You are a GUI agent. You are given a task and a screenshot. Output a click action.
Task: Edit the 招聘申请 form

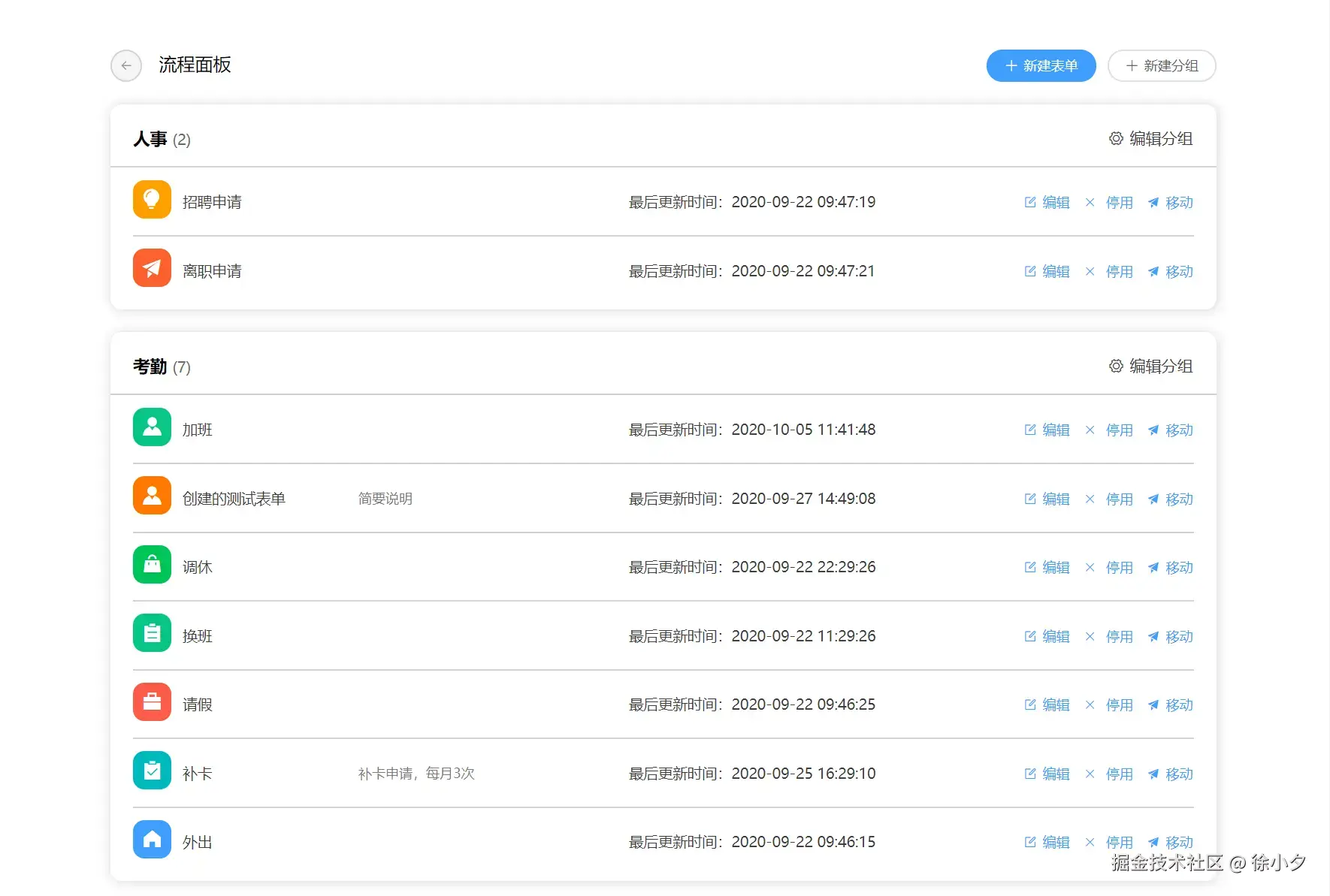[1047, 203]
